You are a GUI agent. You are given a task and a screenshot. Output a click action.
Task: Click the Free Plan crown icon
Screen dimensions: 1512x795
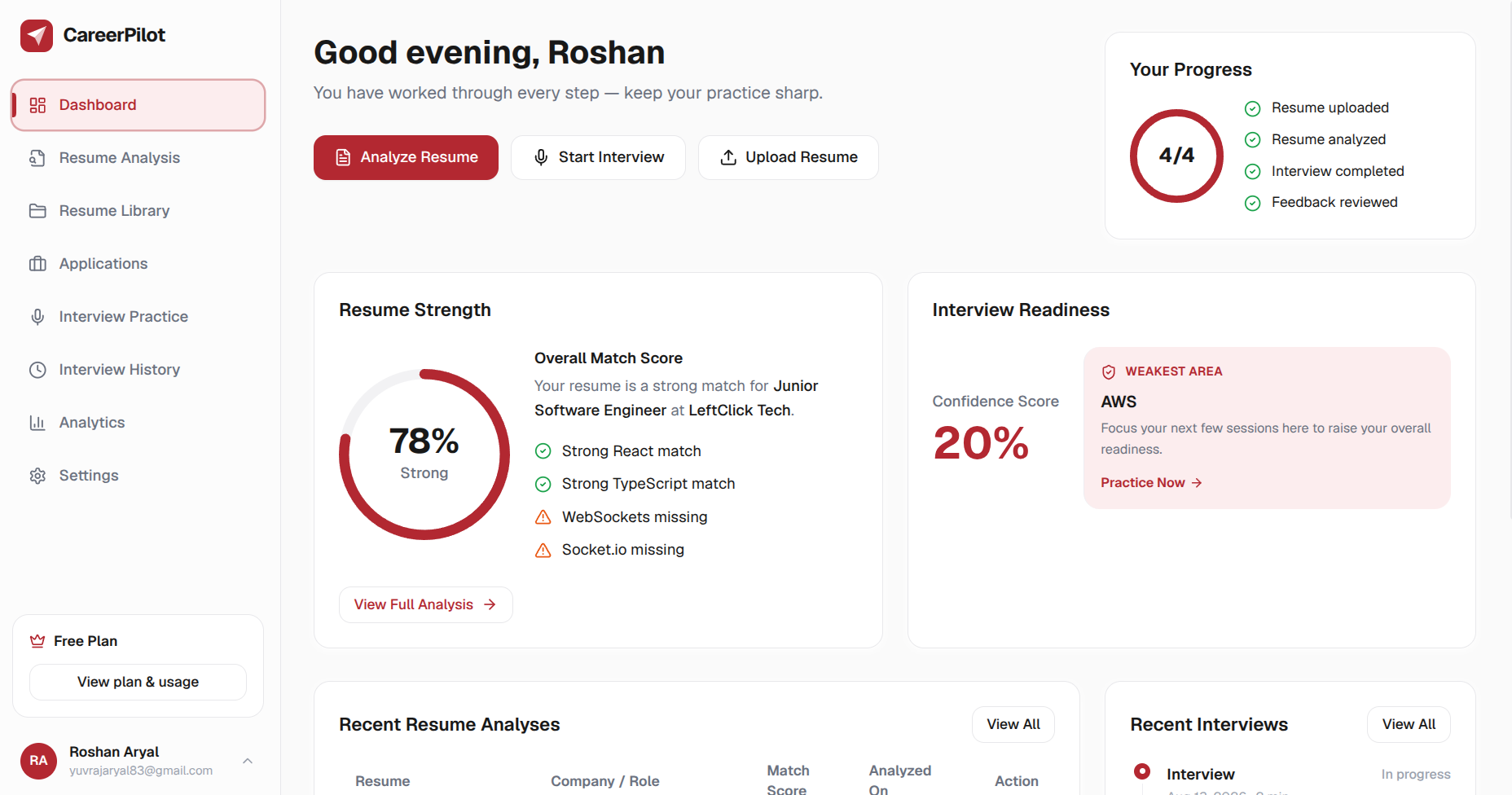pyautogui.click(x=37, y=641)
